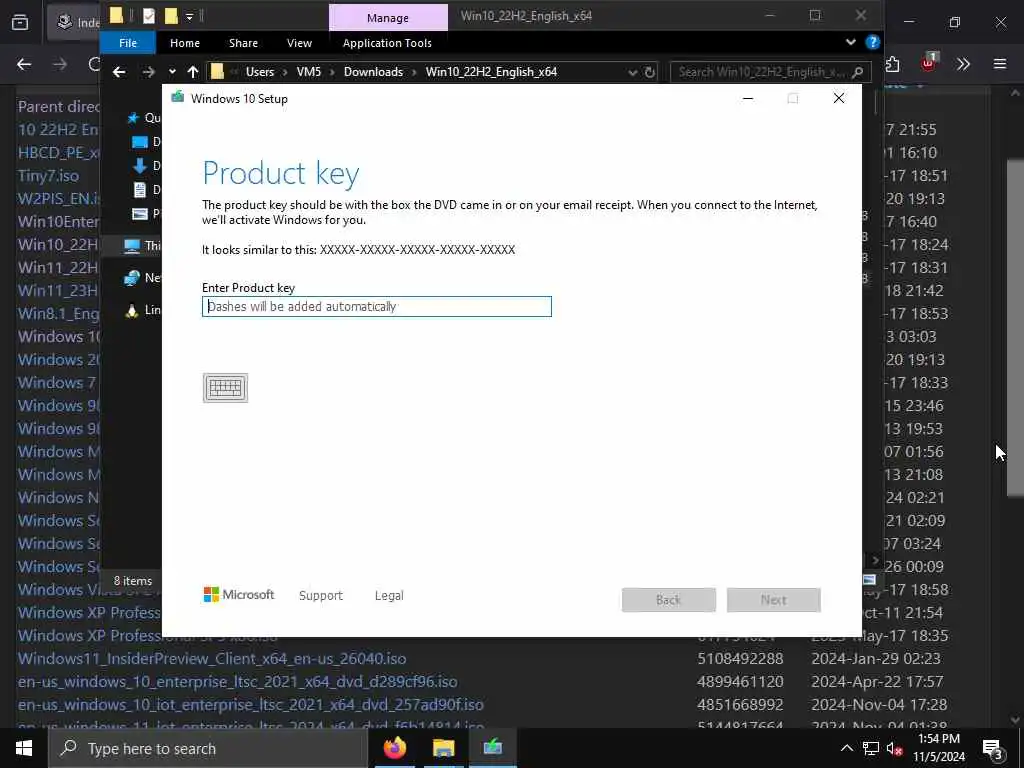Refresh the Explorer folder view

coord(650,72)
